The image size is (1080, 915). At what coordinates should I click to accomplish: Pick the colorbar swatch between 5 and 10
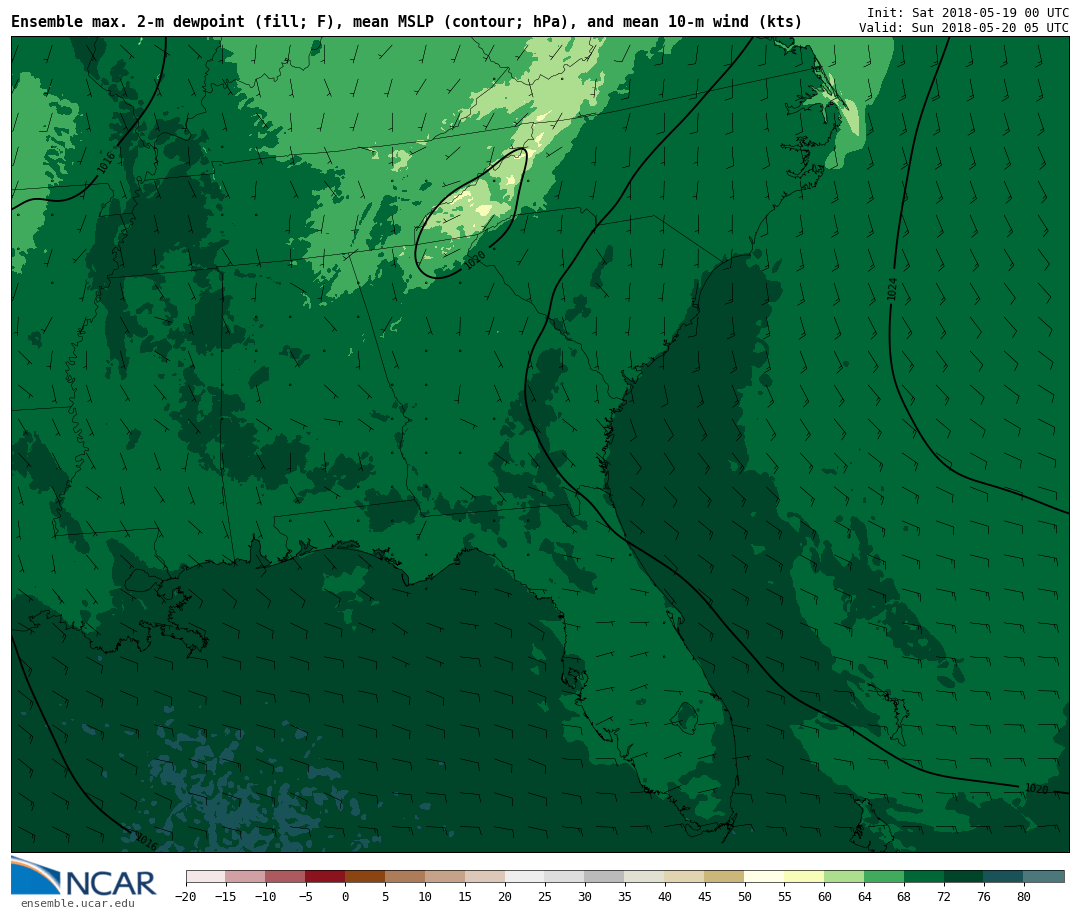coord(405,876)
